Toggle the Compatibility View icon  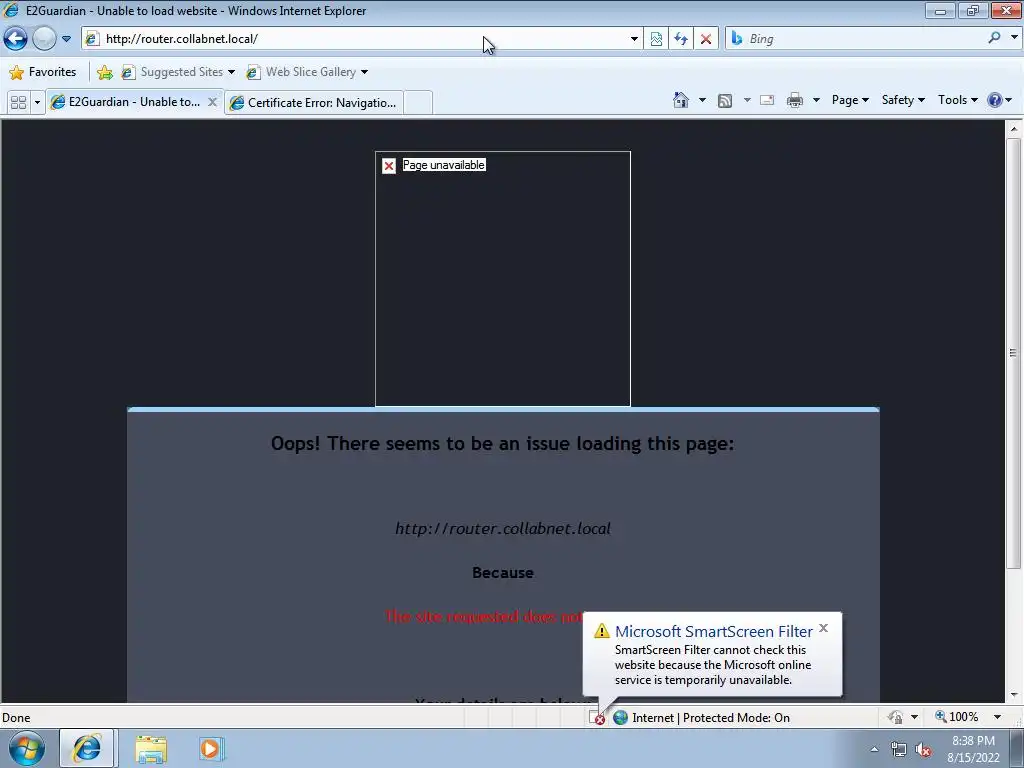[656, 39]
